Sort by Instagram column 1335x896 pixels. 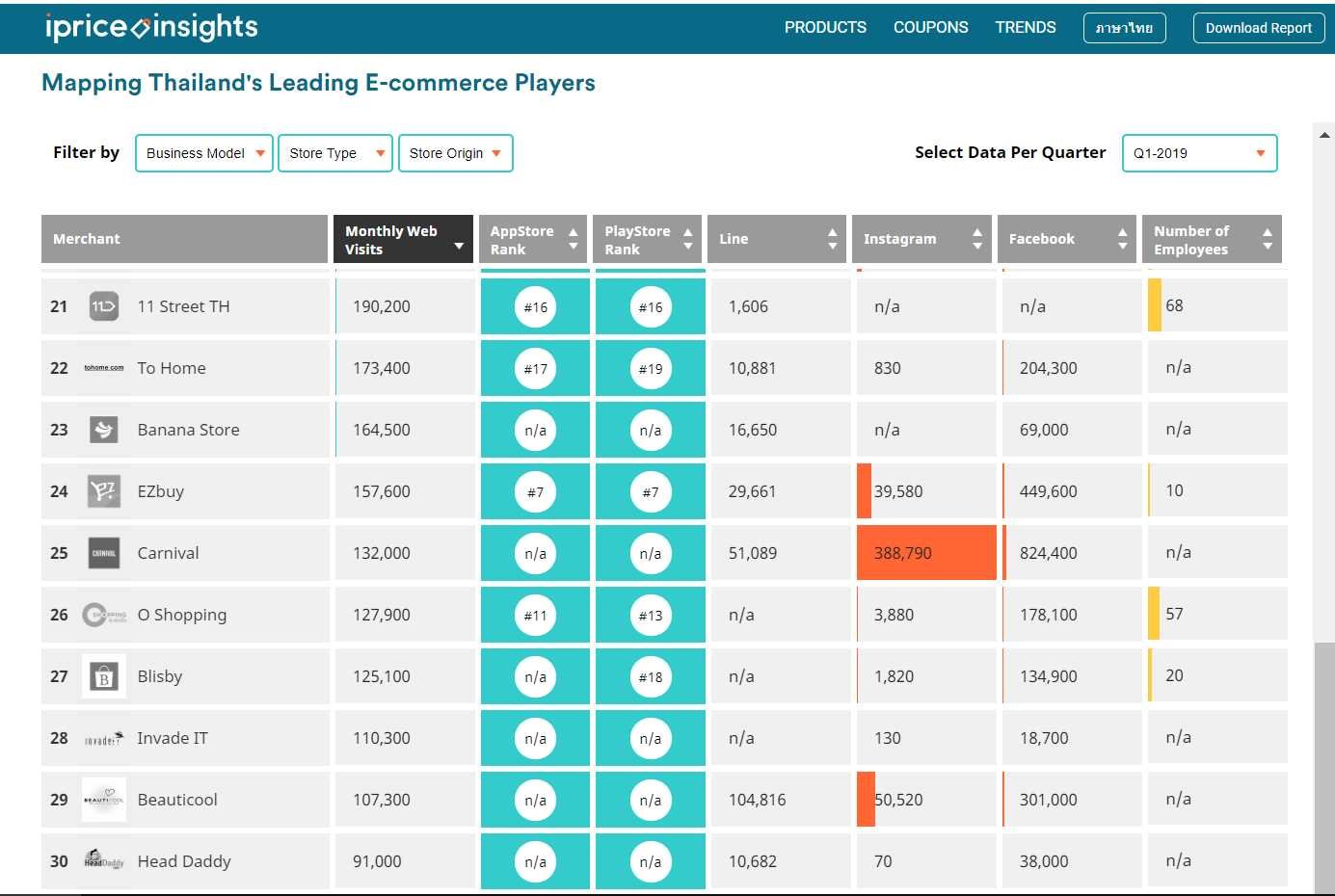[922, 239]
